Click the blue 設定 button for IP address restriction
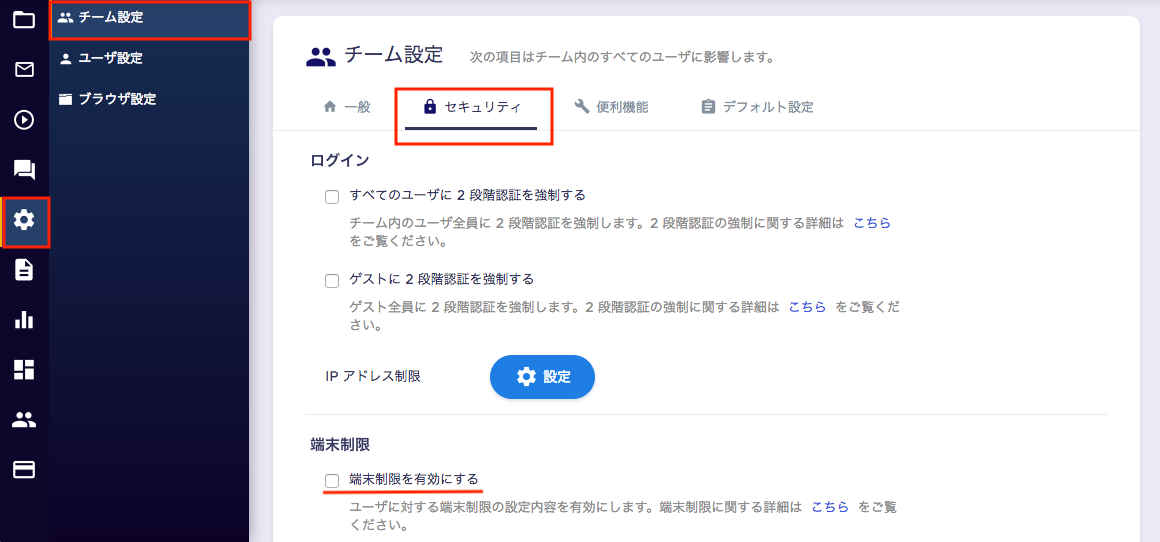This screenshot has width=1160, height=542. tap(542, 377)
